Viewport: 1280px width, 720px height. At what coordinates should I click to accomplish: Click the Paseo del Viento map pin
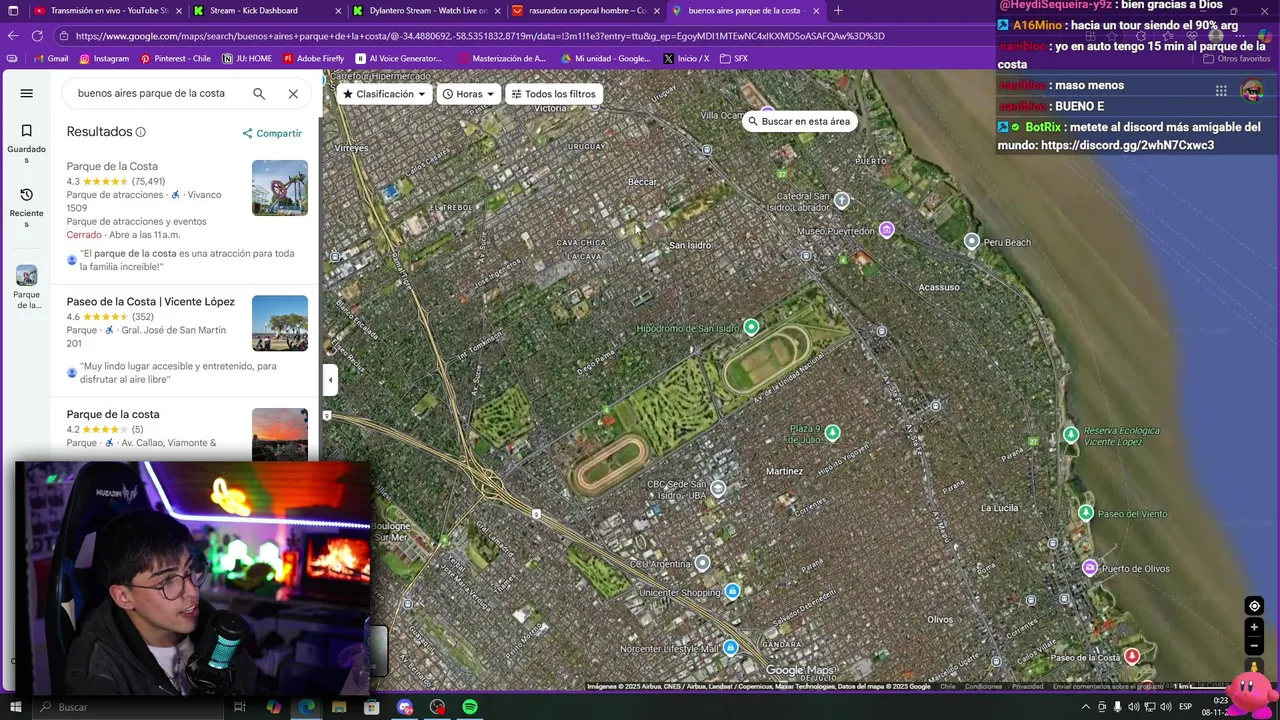(x=1086, y=513)
